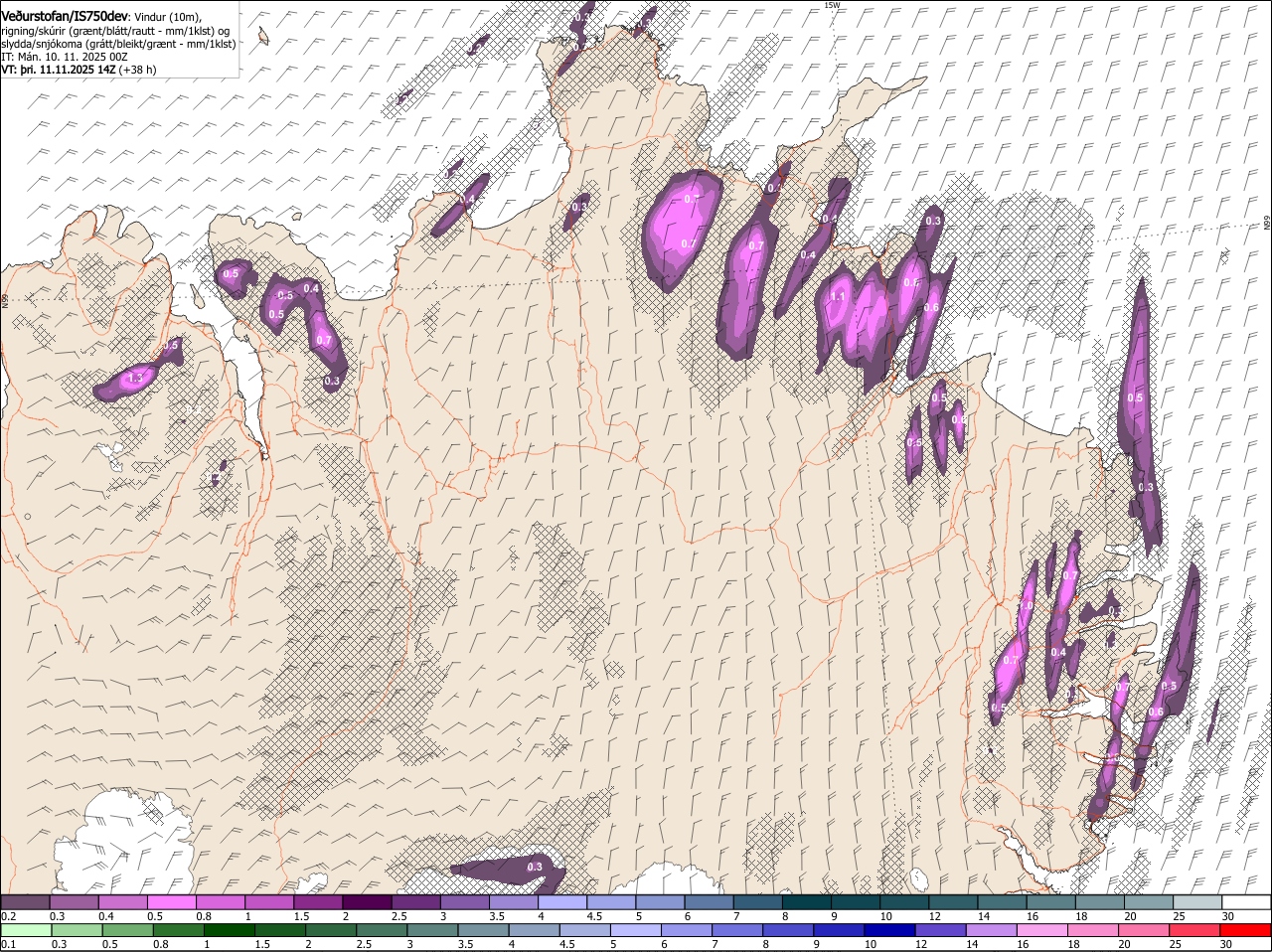Pick the green rain-legend swatch starting at 0.5
1272x952 pixels.
coord(127,930)
